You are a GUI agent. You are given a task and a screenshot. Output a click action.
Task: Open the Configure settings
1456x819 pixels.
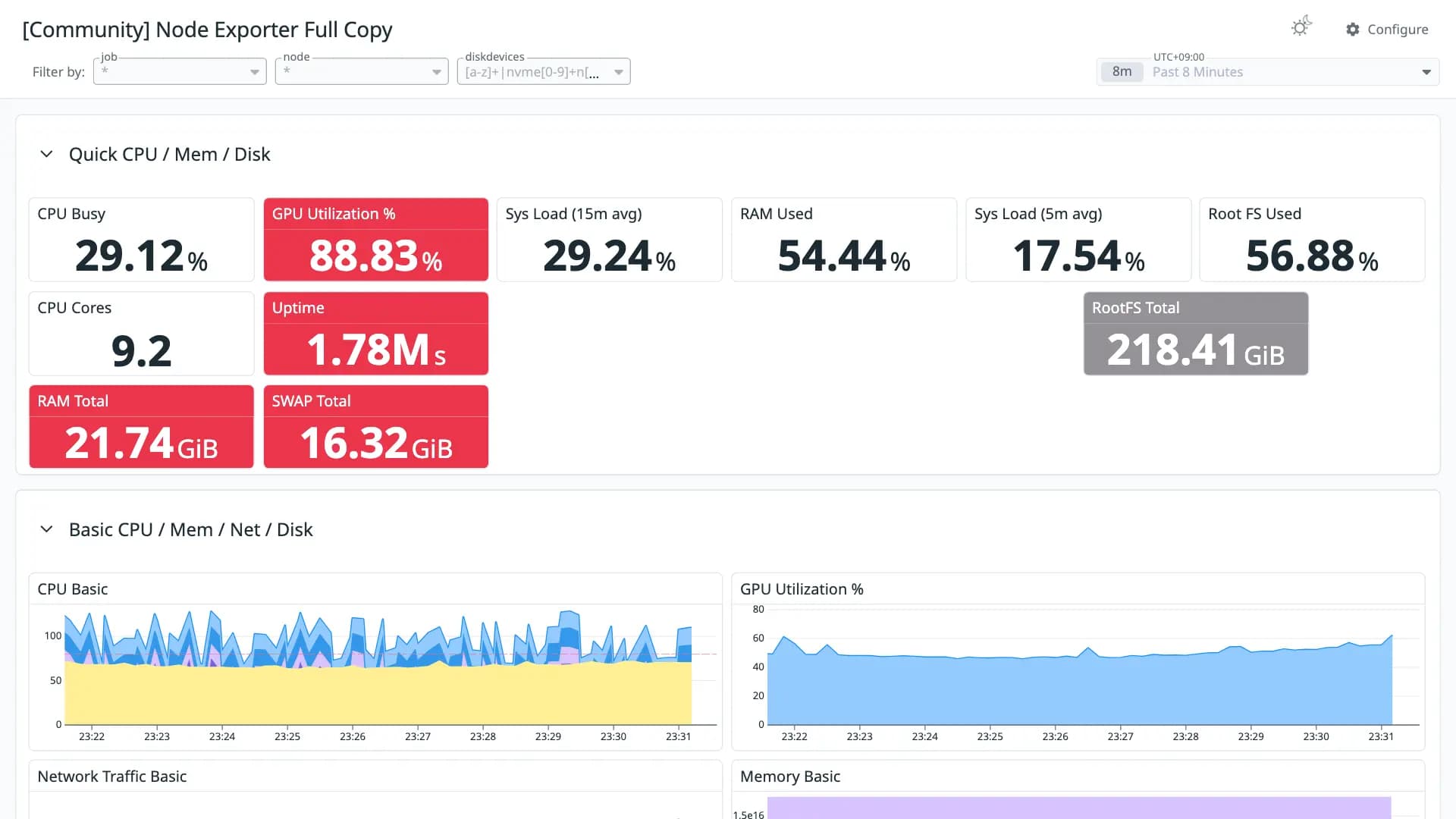coord(1387,29)
